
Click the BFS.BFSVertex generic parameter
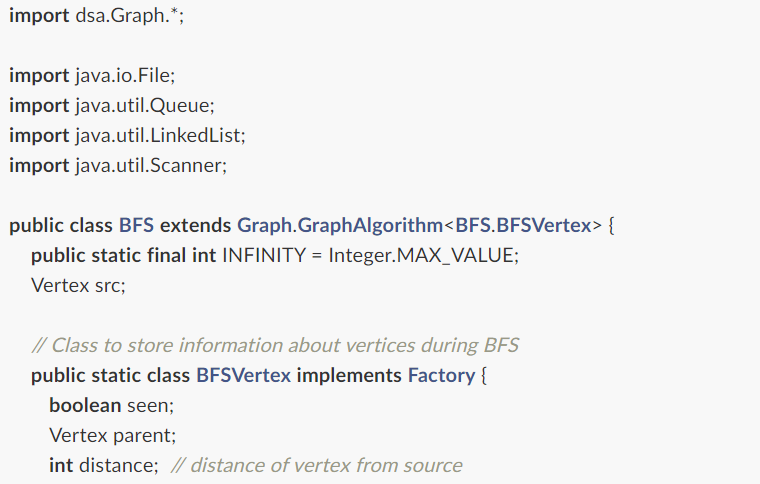[x=523, y=226]
